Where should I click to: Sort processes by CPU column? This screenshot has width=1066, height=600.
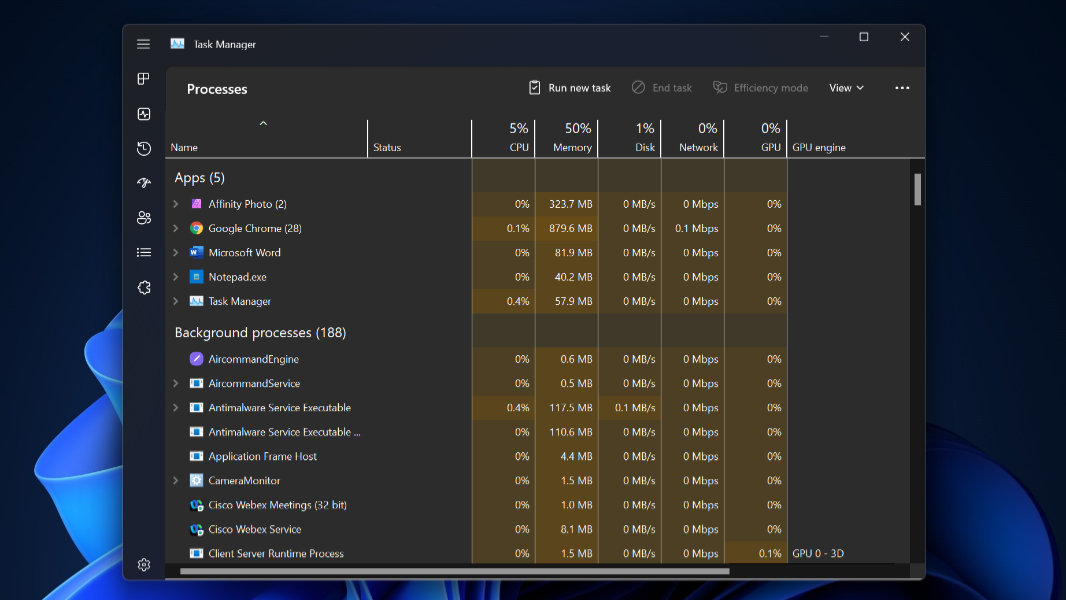coord(503,138)
